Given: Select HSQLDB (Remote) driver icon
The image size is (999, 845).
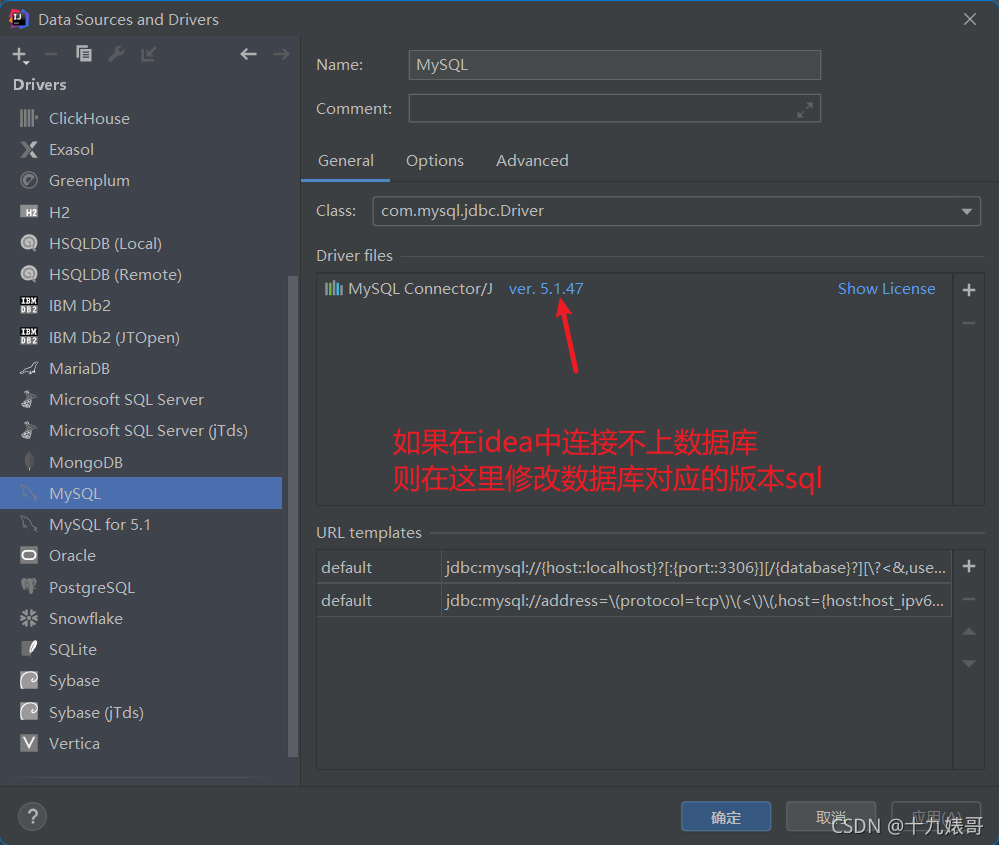Looking at the screenshot, I should pos(29,274).
